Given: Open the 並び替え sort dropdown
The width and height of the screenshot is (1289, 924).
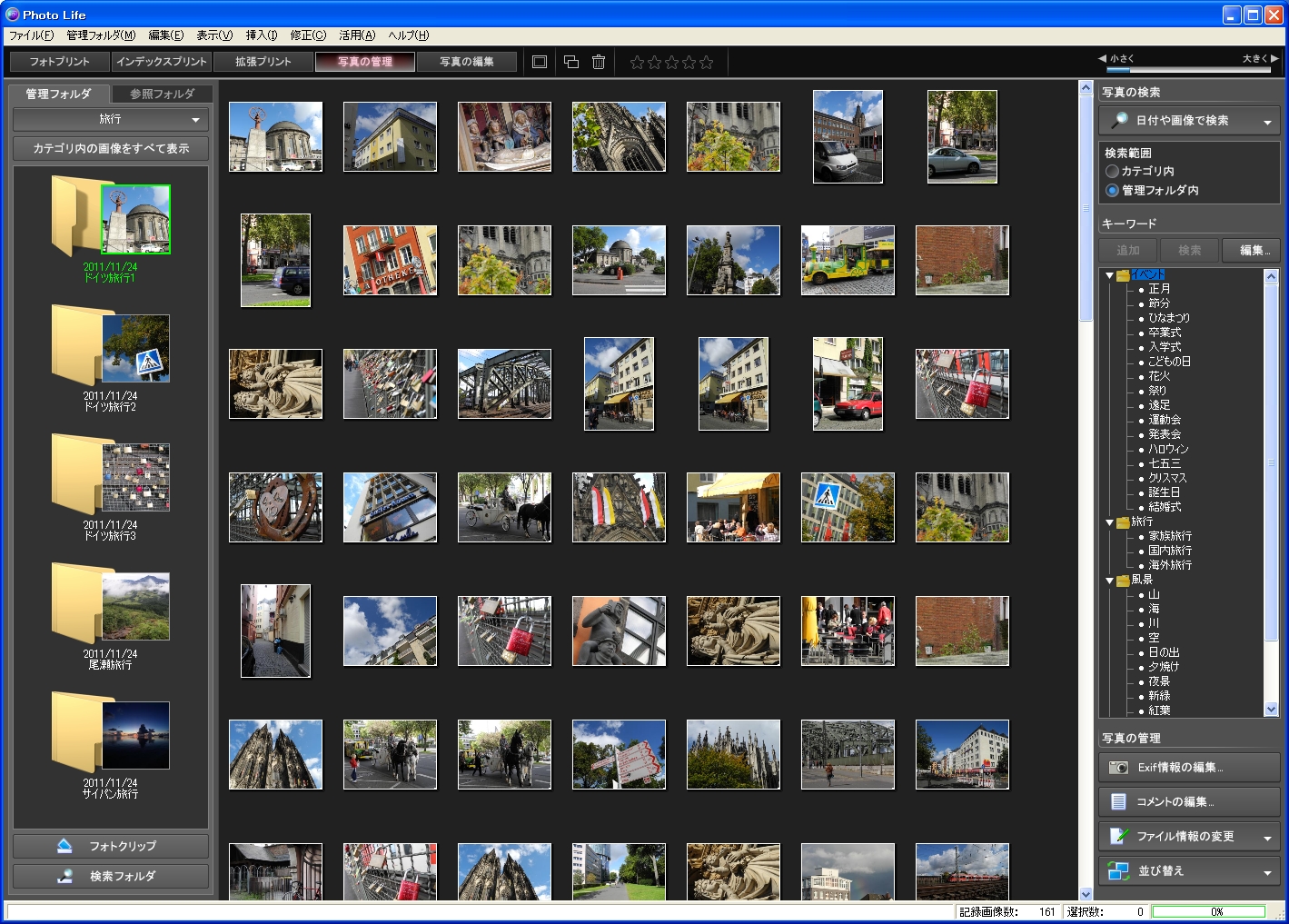Looking at the screenshot, I should 1189,870.
